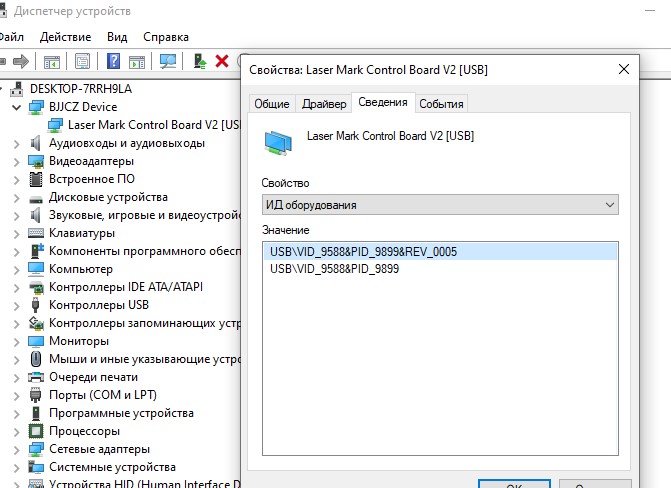Click the Мониторы screen icon

(x=36, y=341)
